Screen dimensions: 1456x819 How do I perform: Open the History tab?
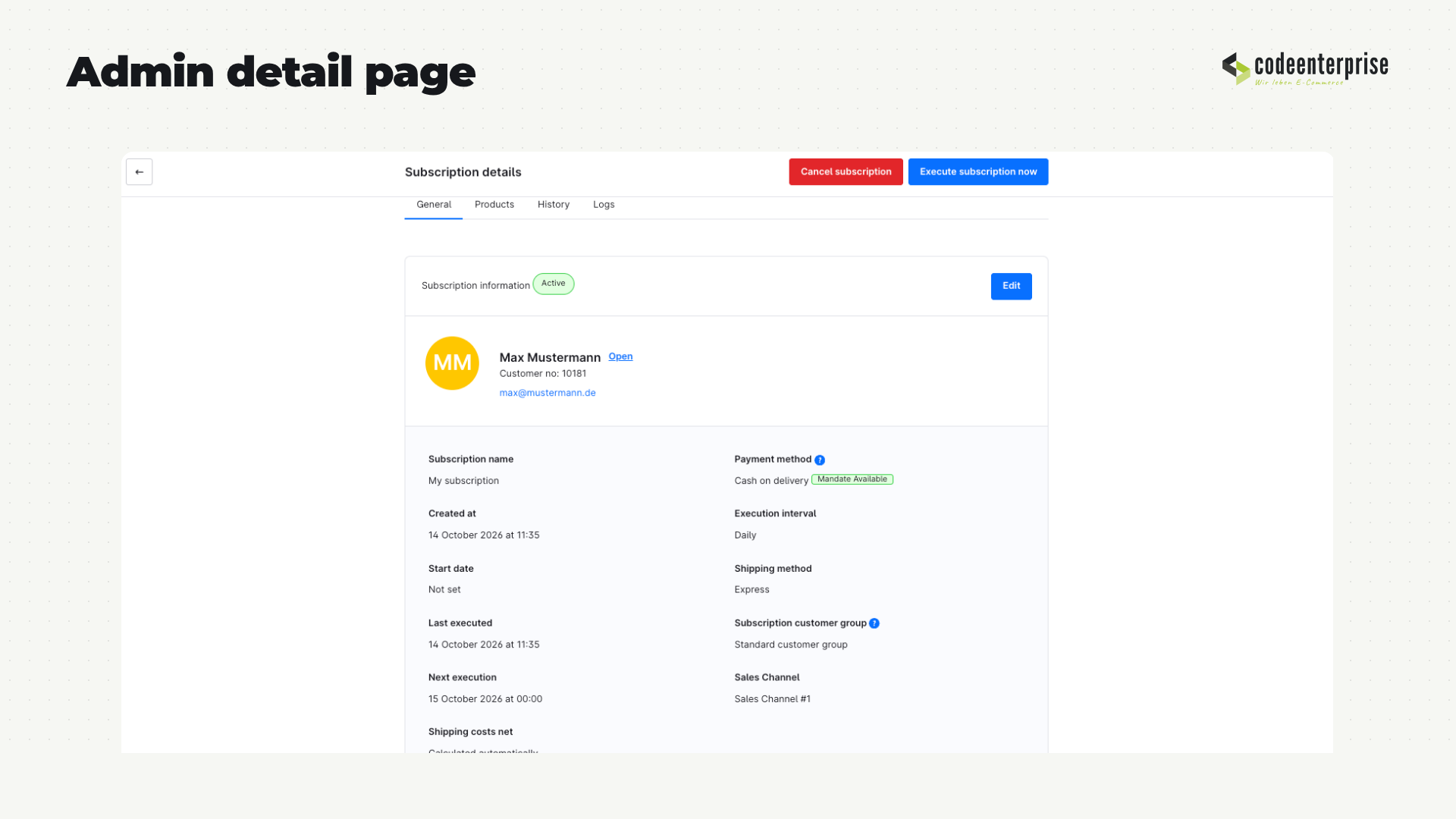554,205
